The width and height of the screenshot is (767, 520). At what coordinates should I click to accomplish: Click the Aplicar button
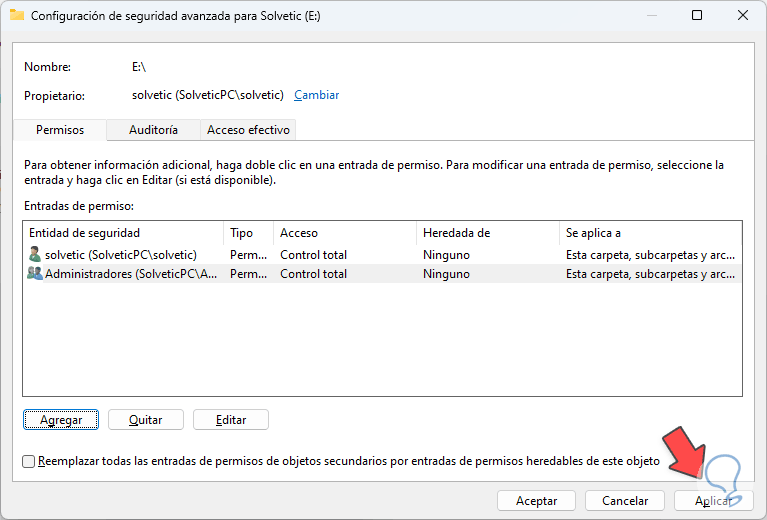coord(712,500)
